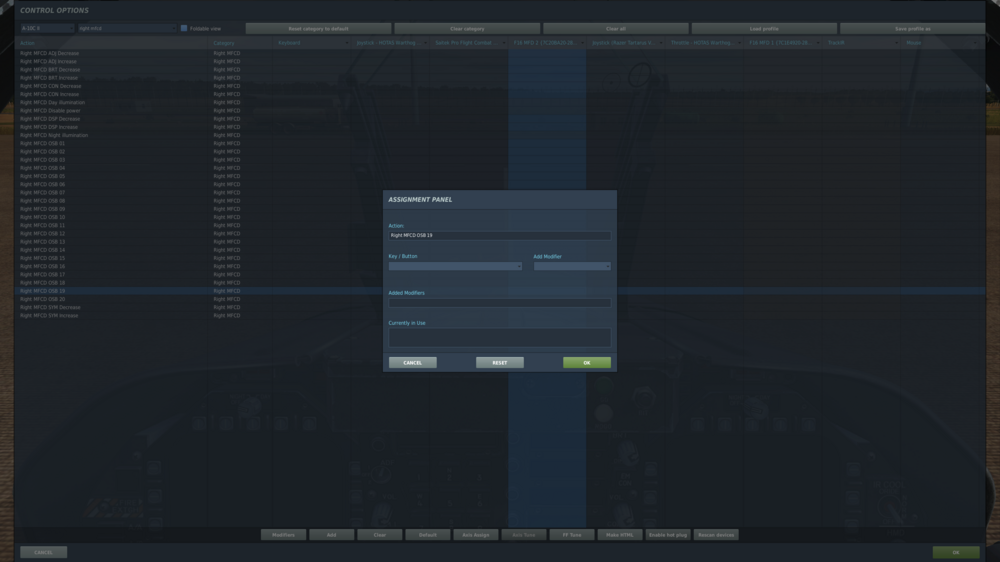1000x562 pixels.
Task: Click the Enable hot plug button
Action: tap(668, 535)
